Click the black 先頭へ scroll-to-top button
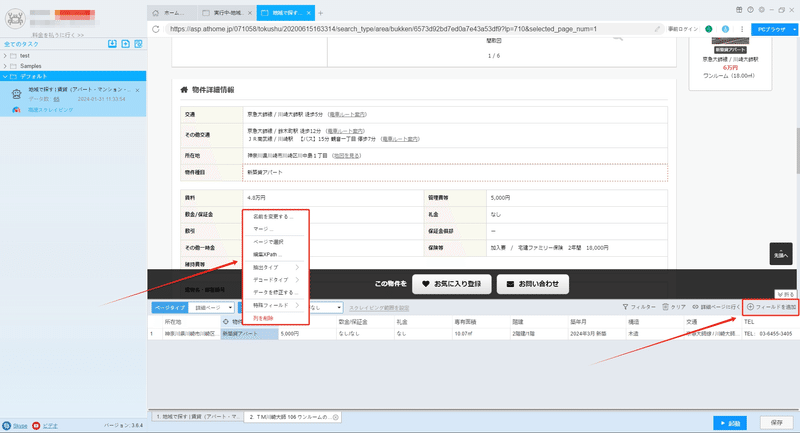 click(x=781, y=253)
